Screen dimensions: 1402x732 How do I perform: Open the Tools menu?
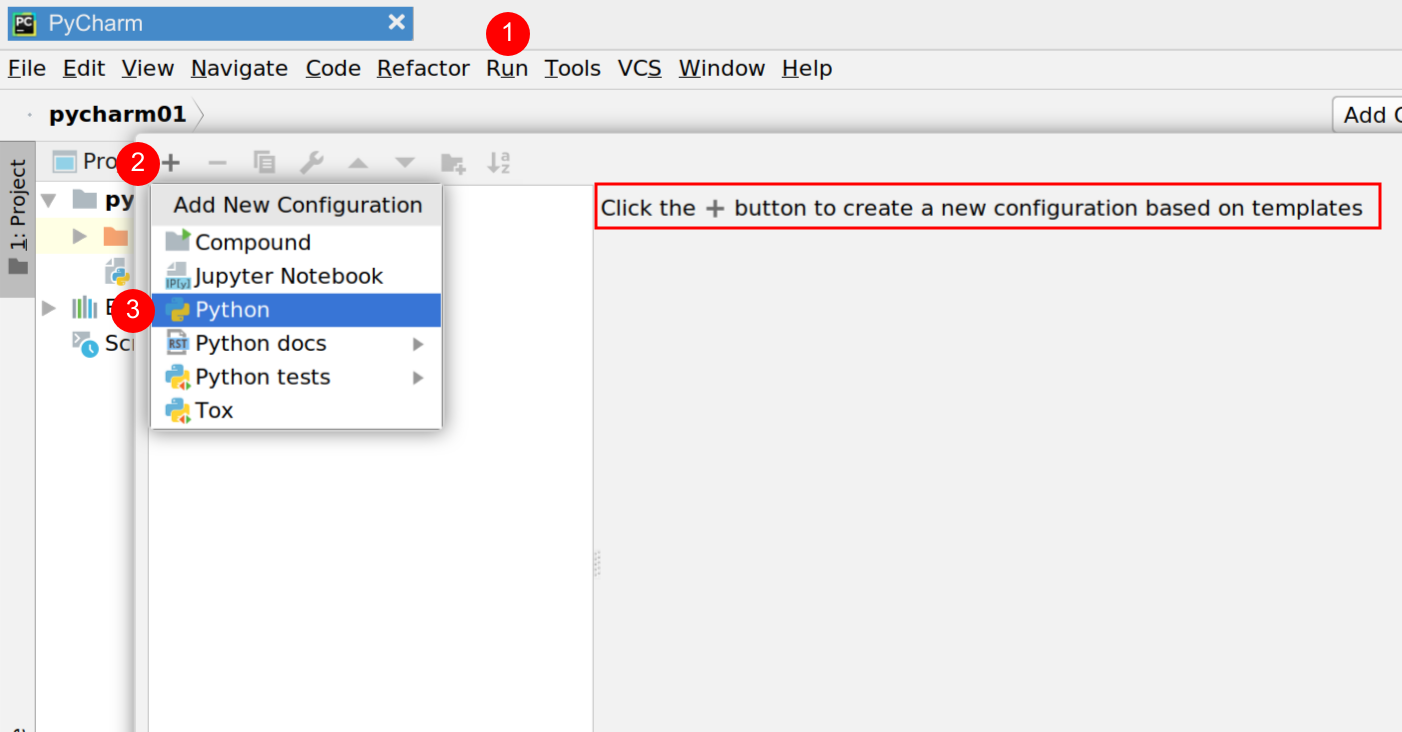(572, 68)
